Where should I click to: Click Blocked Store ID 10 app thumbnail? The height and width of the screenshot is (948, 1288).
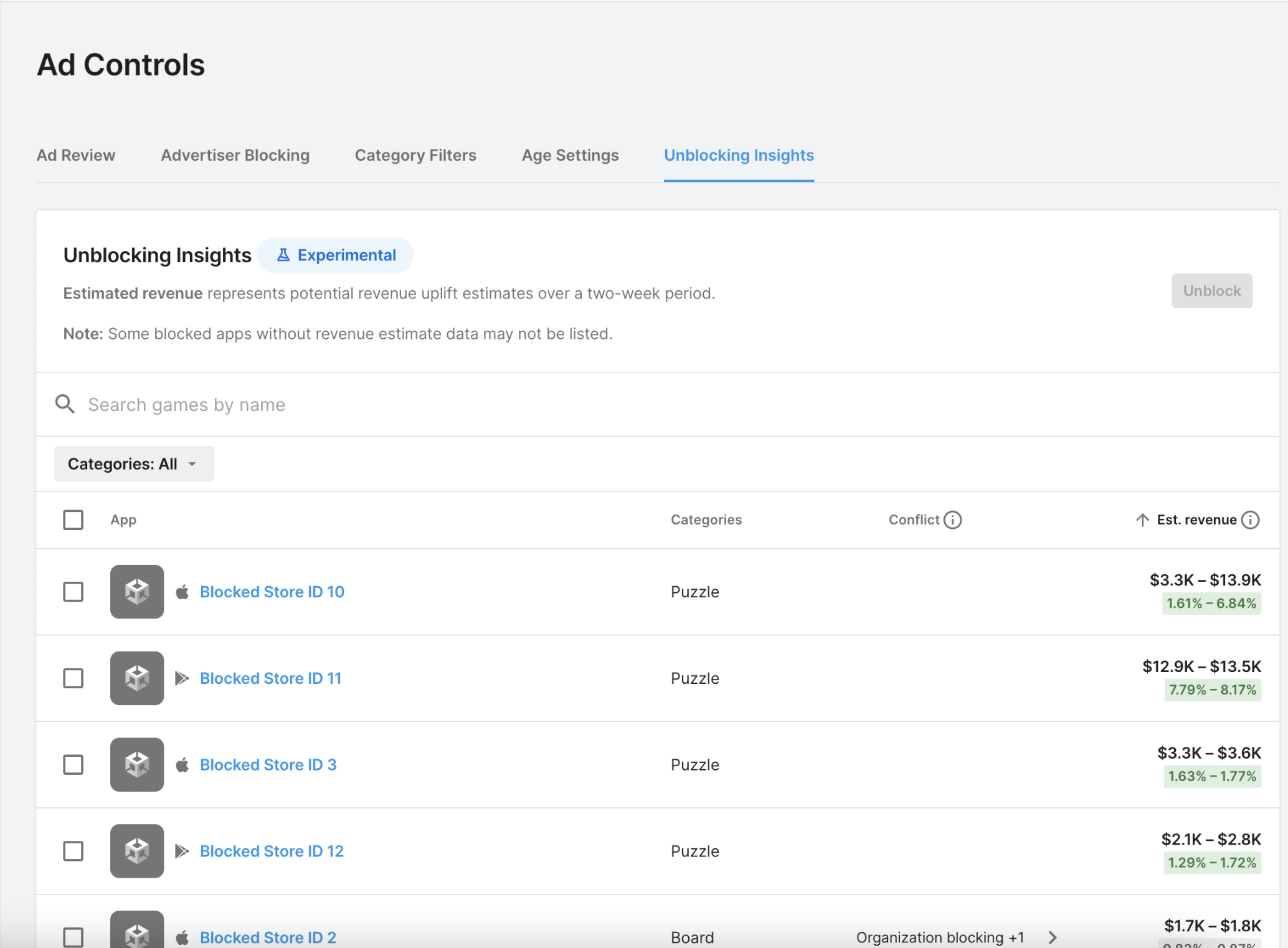[x=137, y=592]
